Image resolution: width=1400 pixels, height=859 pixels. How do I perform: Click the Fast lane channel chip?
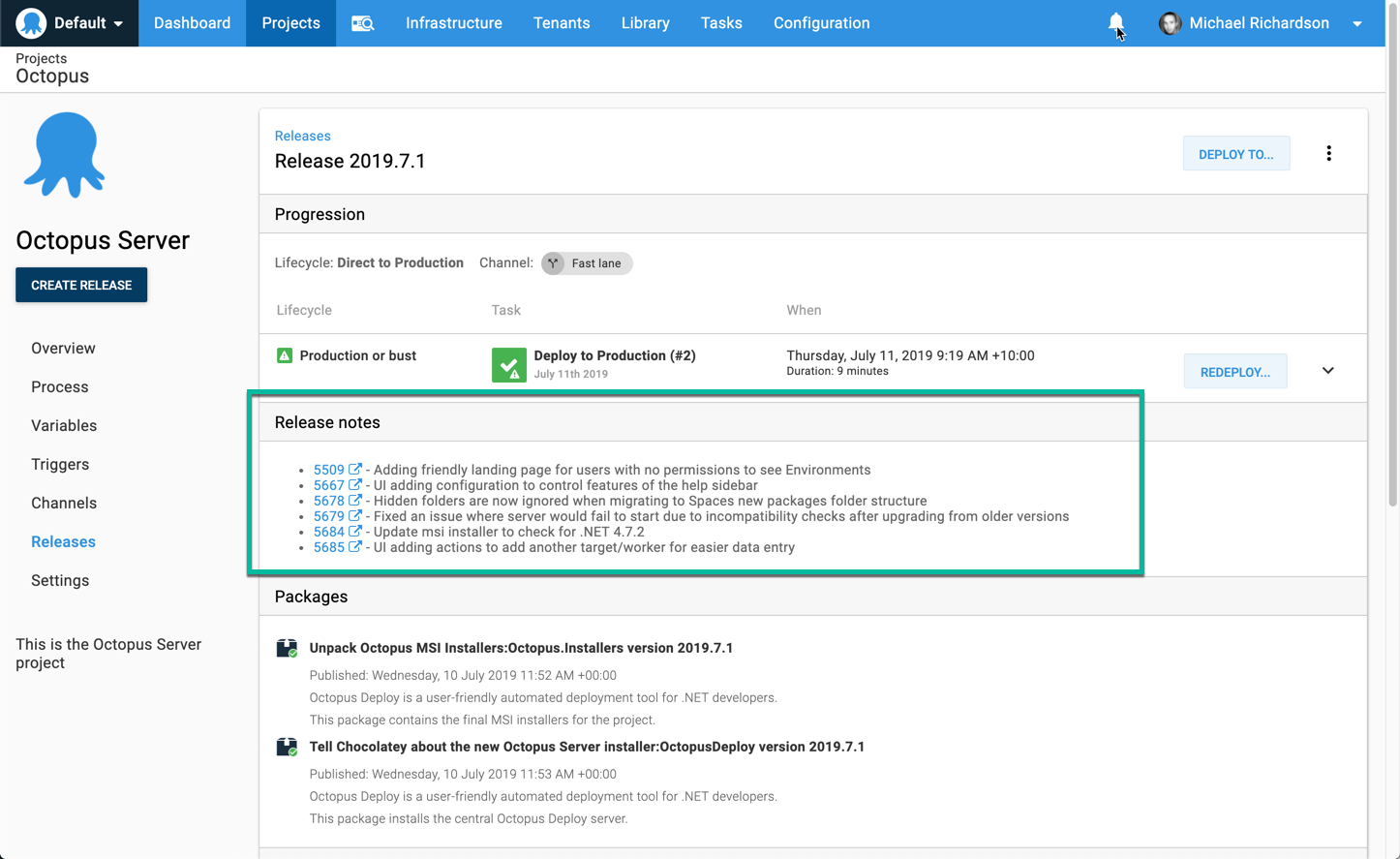point(587,263)
